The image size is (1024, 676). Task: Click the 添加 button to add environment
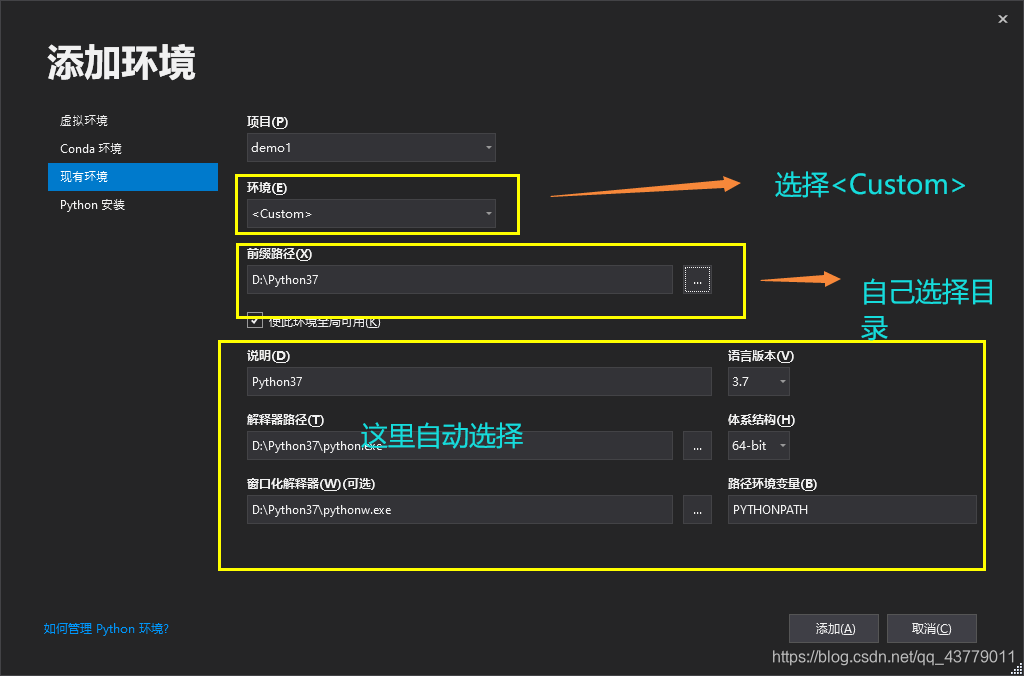tap(833, 628)
